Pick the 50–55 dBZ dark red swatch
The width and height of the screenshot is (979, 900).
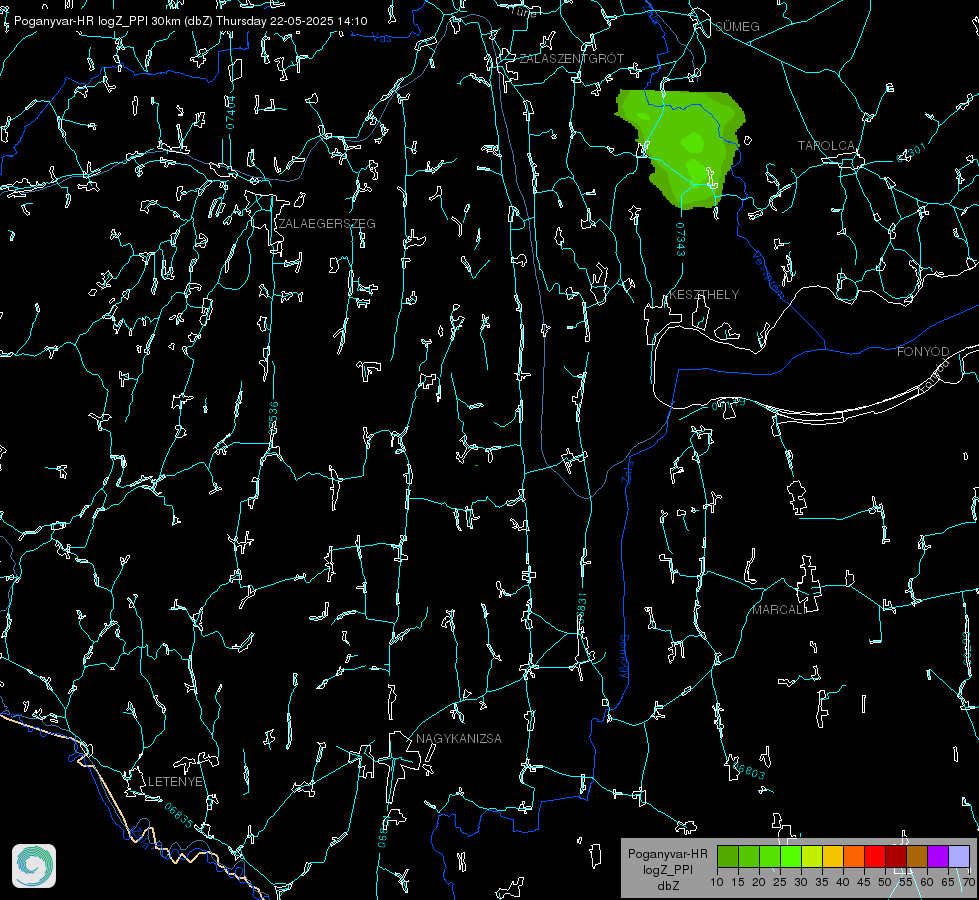896,856
